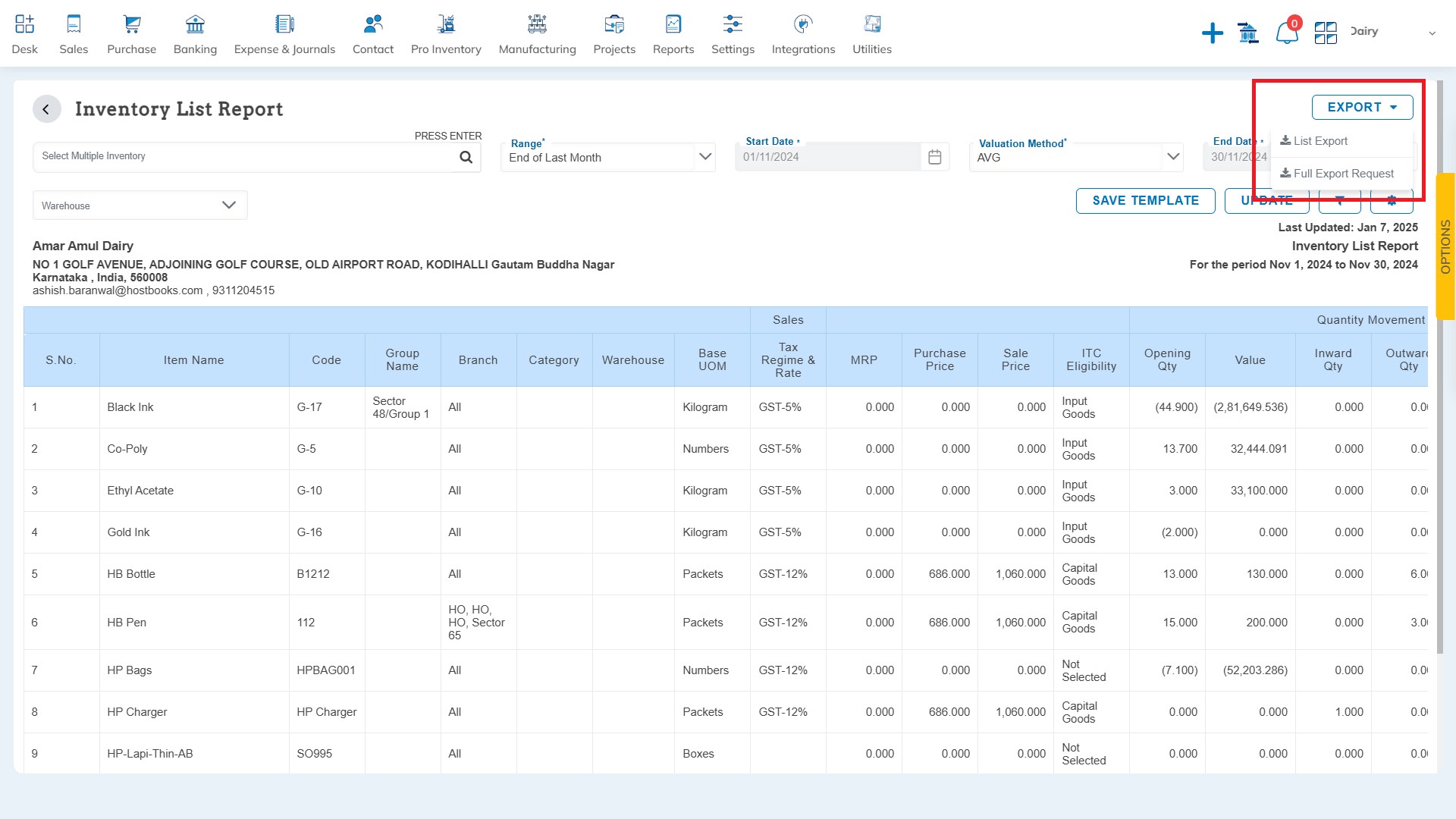Go to Reports in top navigation
The width and height of the screenshot is (1456, 819).
[673, 34]
